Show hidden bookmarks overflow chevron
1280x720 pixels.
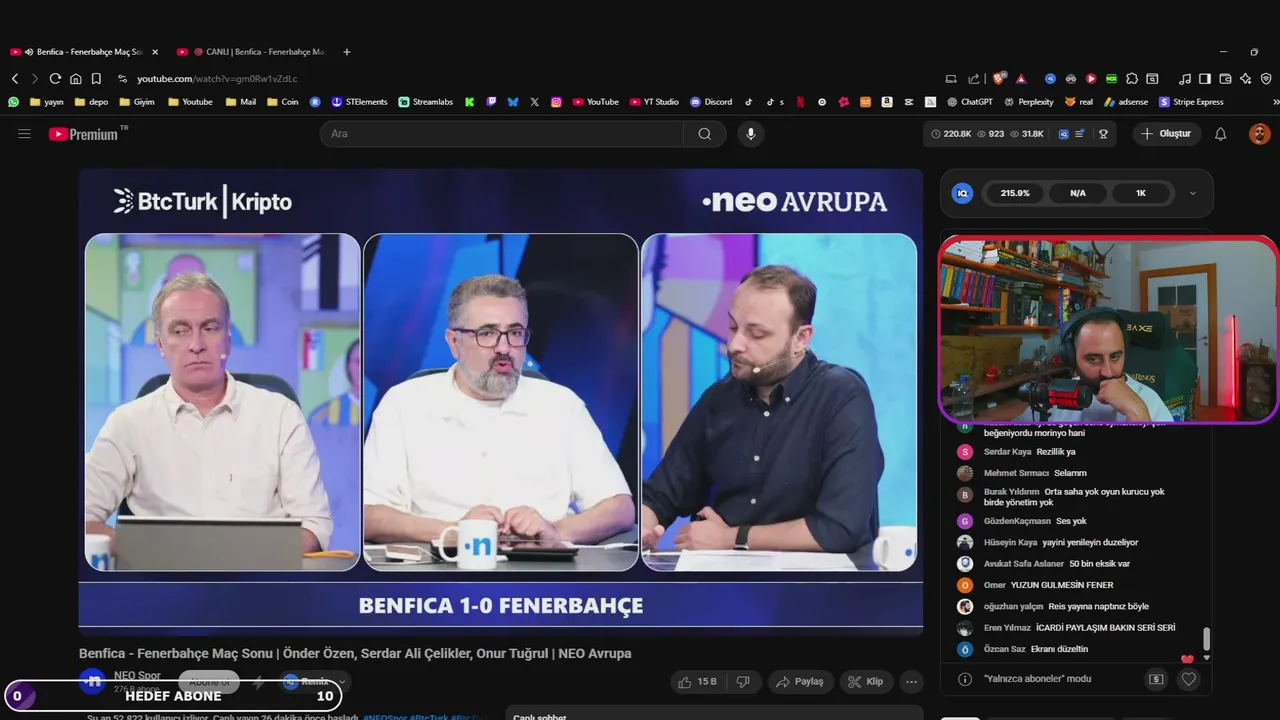(x=1275, y=102)
